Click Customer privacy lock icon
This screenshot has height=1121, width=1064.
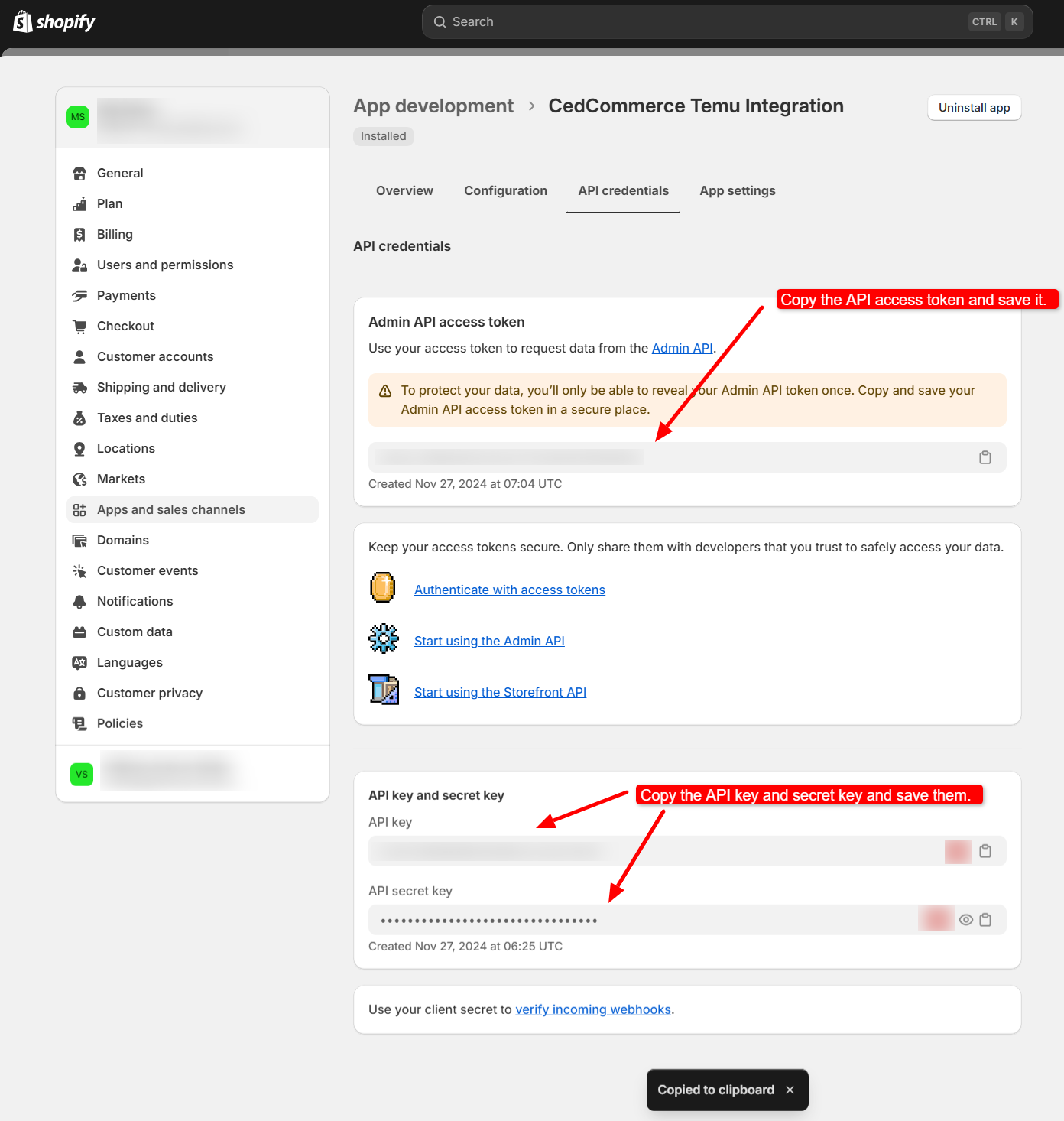pyautogui.click(x=79, y=694)
